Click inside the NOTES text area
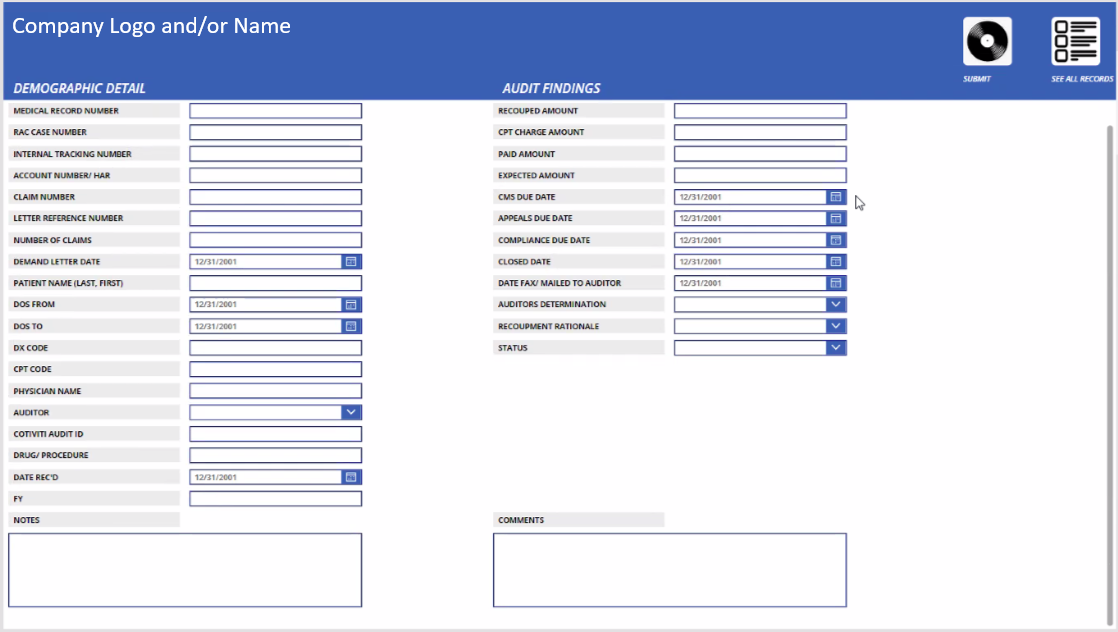Image resolution: width=1118 pixels, height=632 pixels. 185,570
